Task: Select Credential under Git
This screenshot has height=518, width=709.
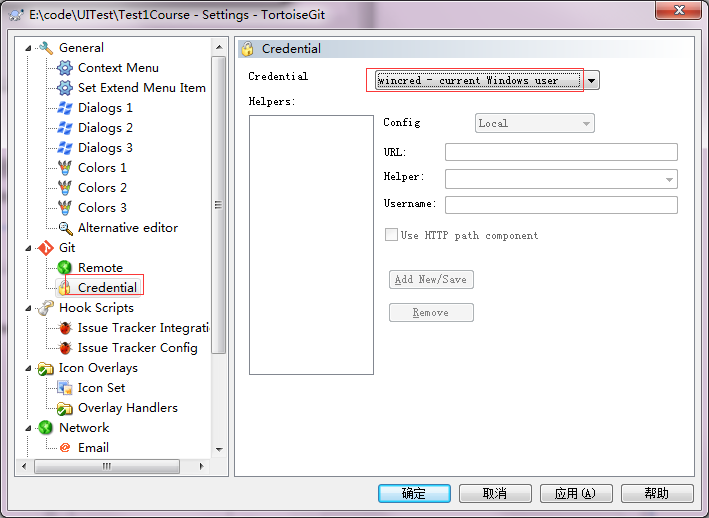Action: point(107,287)
